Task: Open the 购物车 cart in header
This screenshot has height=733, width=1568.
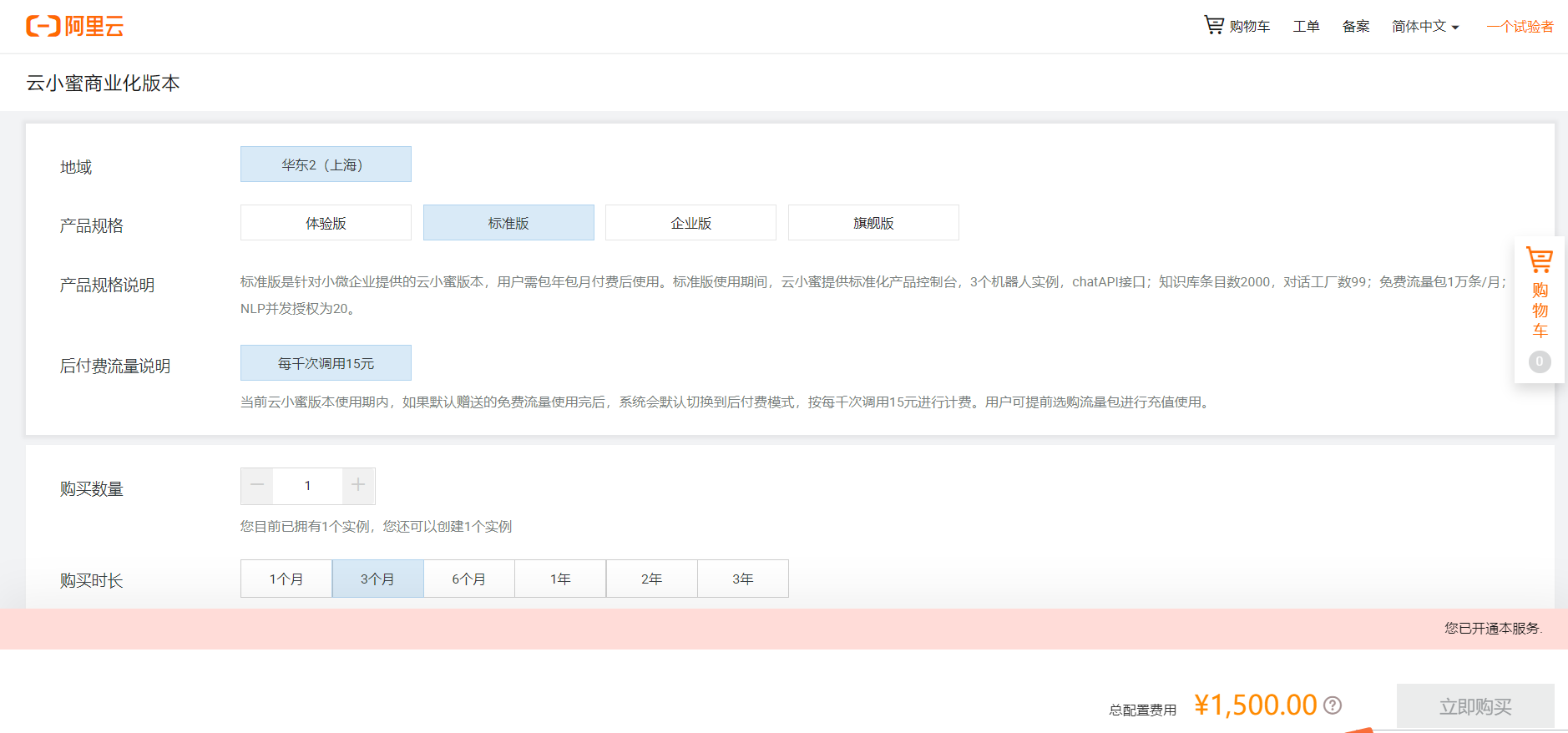Action: 1237,26
